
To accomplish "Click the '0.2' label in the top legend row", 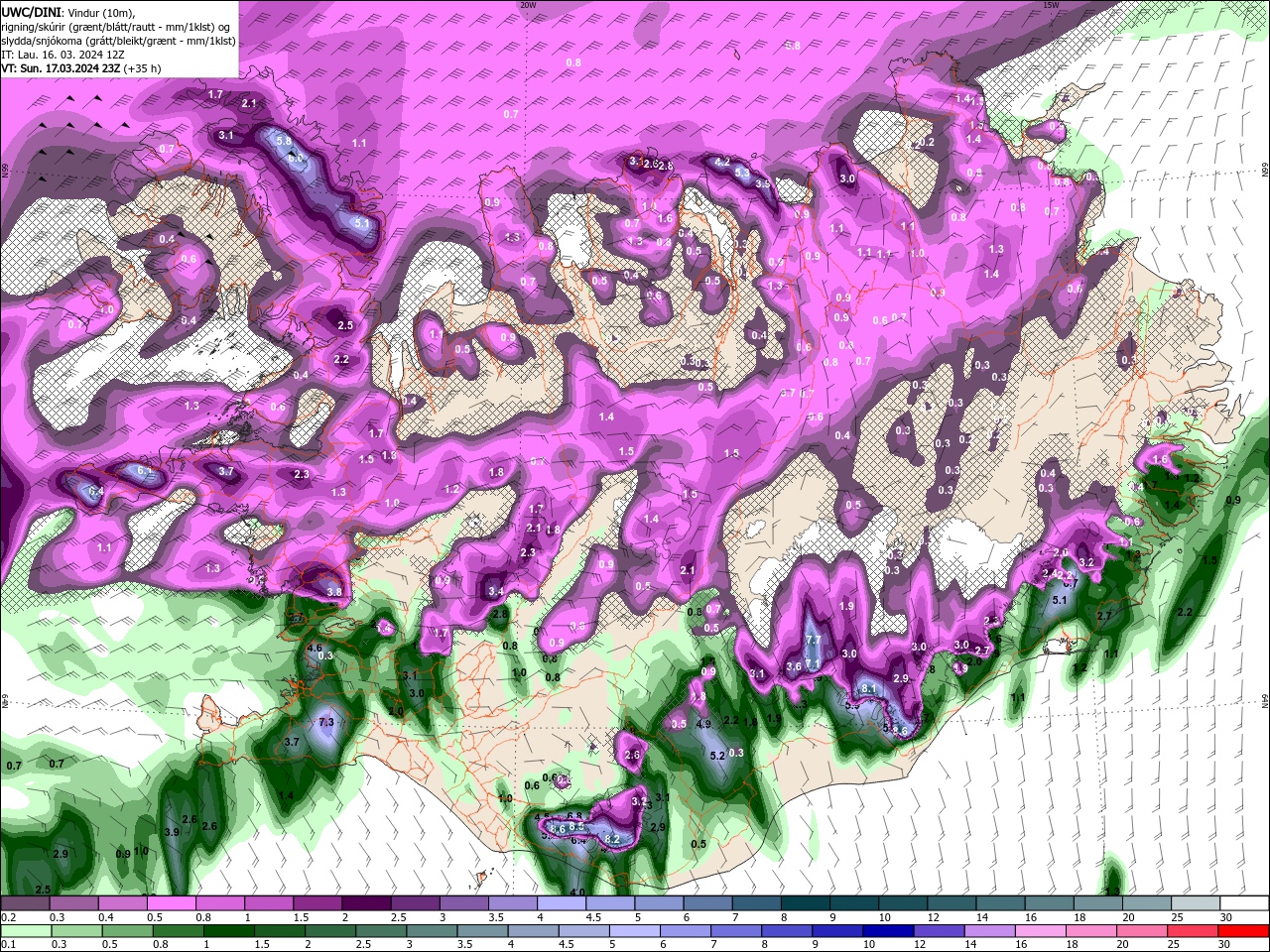I will [x=8, y=918].
